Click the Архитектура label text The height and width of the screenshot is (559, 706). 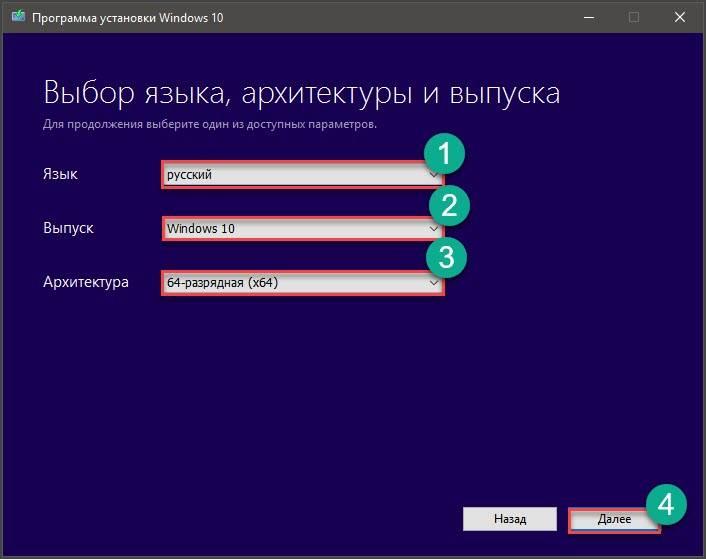(86, 282)
